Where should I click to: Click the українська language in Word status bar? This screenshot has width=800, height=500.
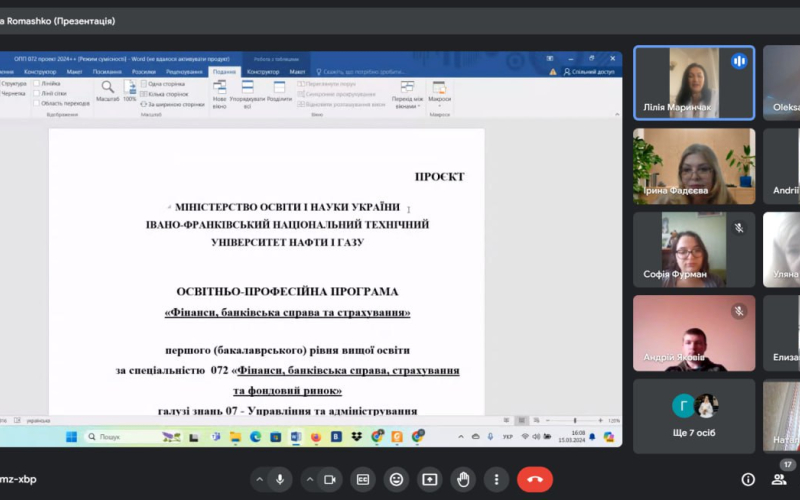[38, 420]
